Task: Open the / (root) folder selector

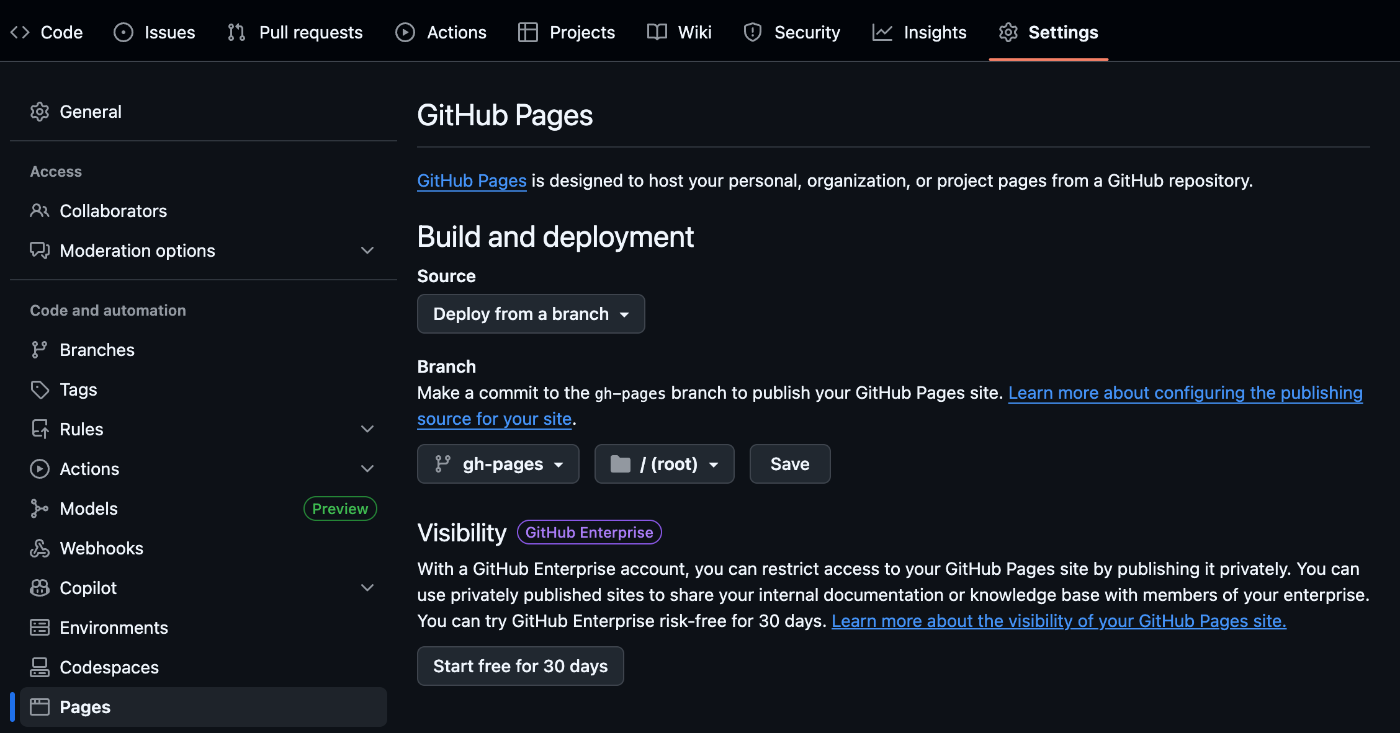Action: (x=664, y=463)
